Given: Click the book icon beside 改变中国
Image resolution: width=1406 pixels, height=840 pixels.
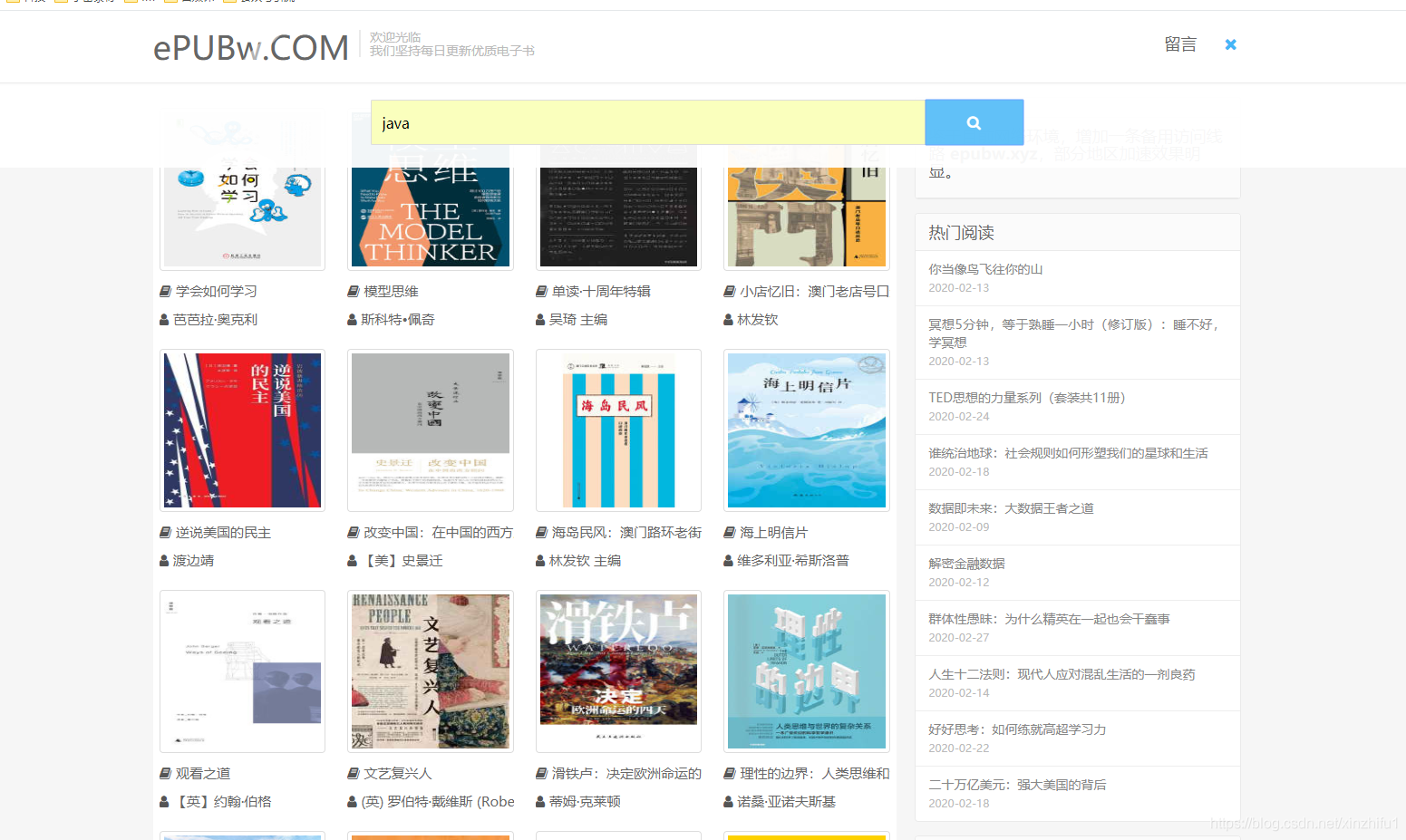Looking at the screenshot, I should [354, 533].
